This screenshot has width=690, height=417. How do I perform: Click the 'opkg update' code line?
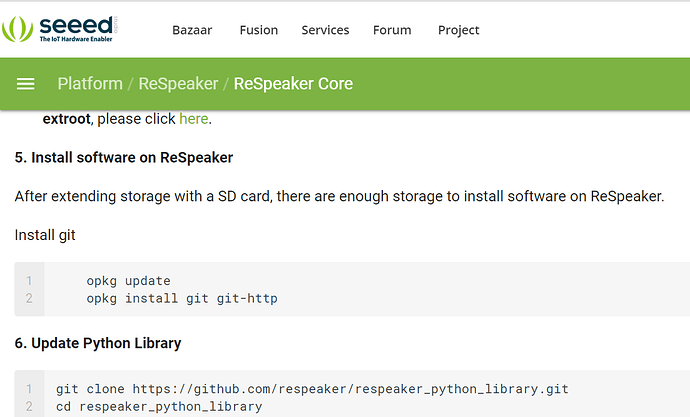click(128, 281)
